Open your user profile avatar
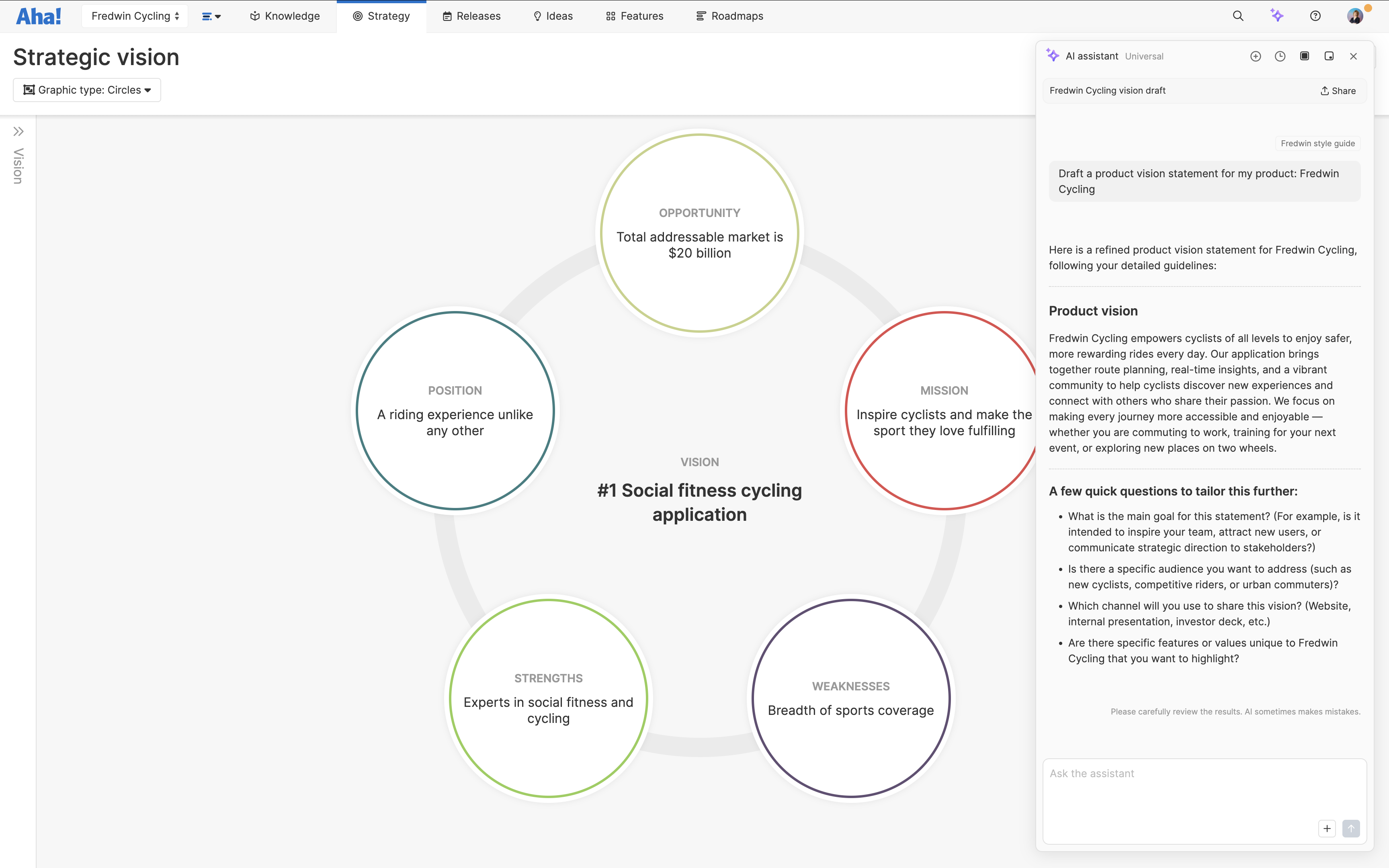1389x868 pixels. pos(1355,16)
